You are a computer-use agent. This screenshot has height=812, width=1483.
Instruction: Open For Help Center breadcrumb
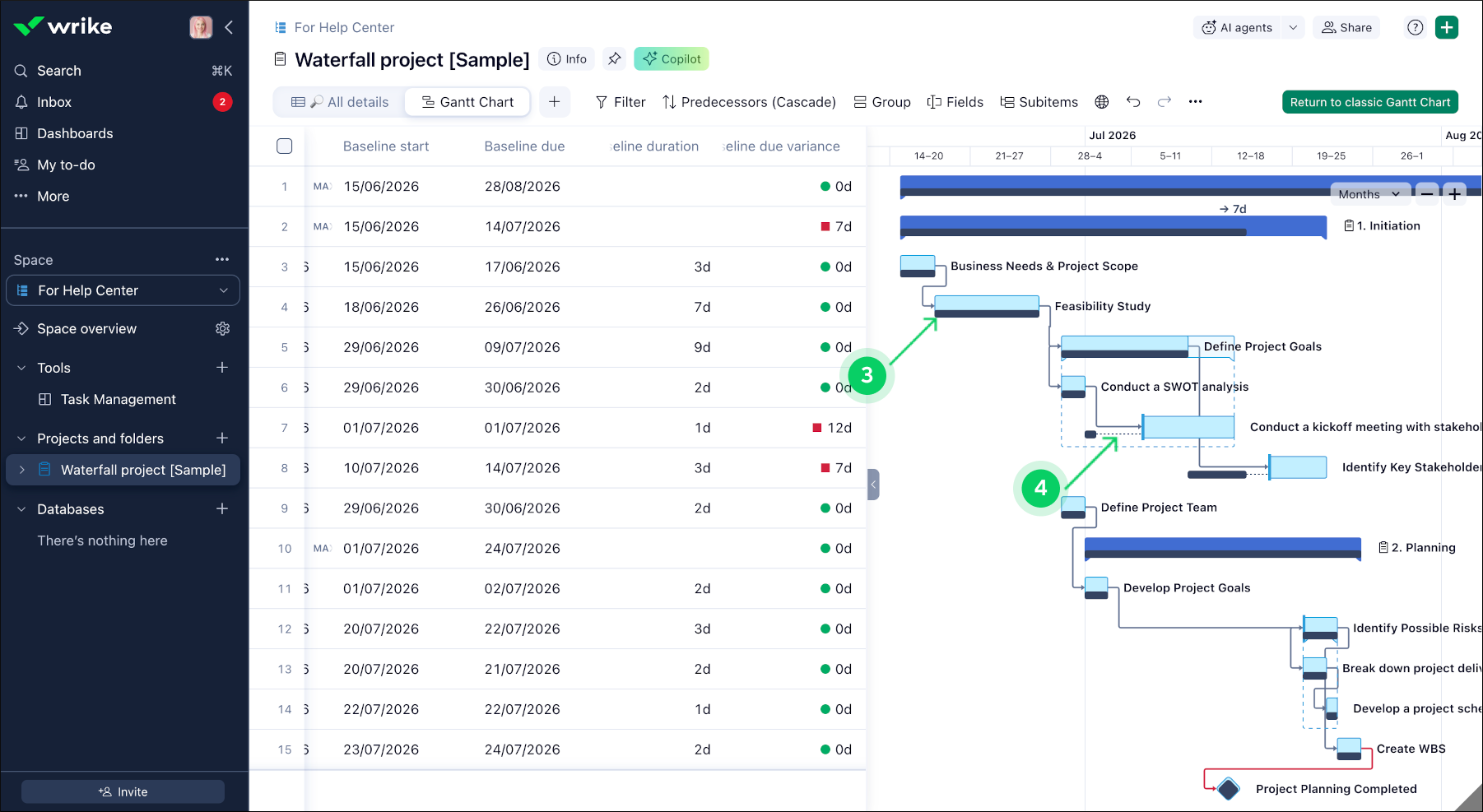point(344,27)
